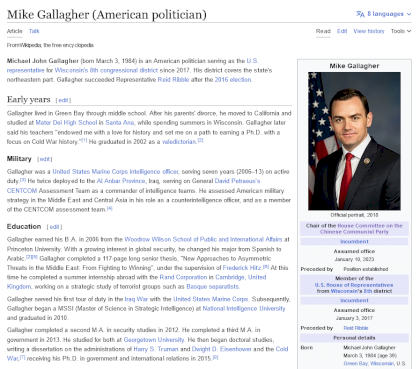
Task: Click the language translation icon
Action: (x=360, y=14)
